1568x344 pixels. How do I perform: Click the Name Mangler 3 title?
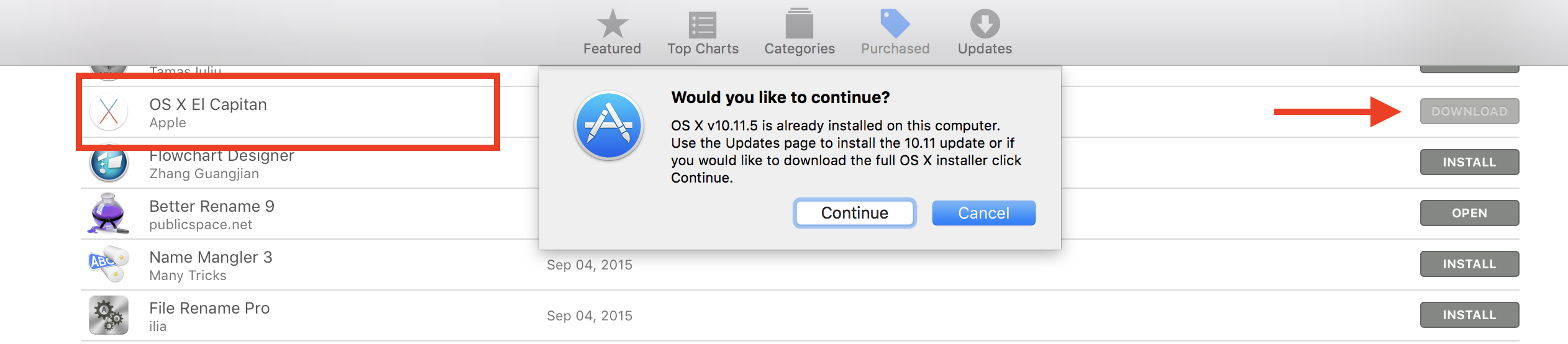pos(211,257)
